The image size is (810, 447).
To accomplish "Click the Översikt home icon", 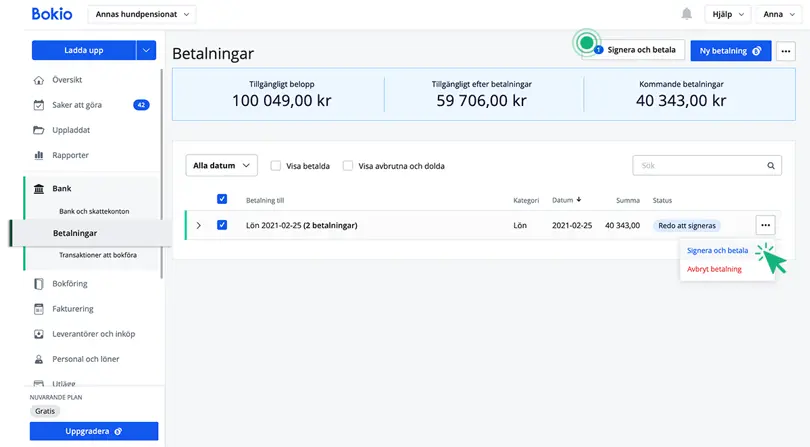I will 39,80.
